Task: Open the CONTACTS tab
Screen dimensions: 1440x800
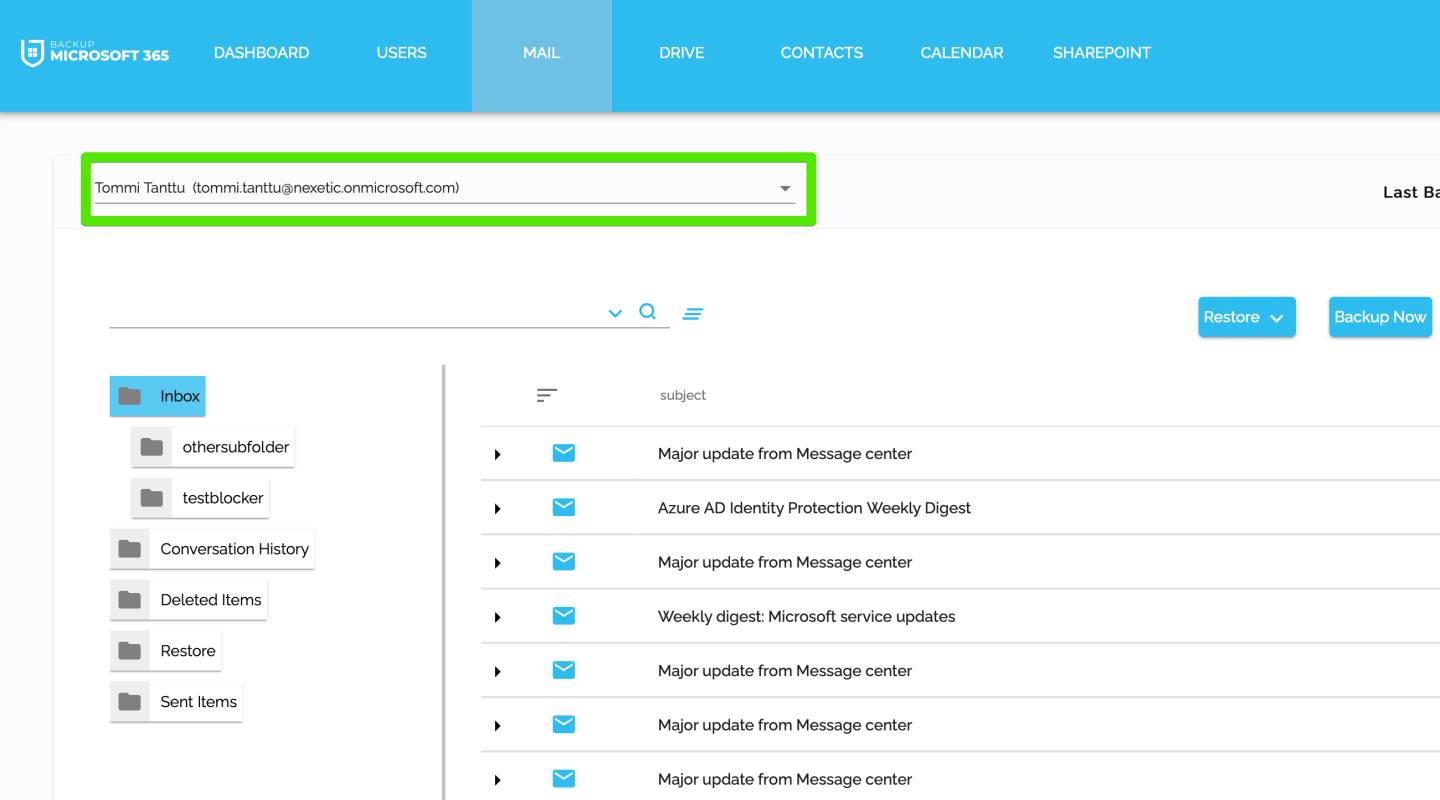Action: [x=821, y=53]
